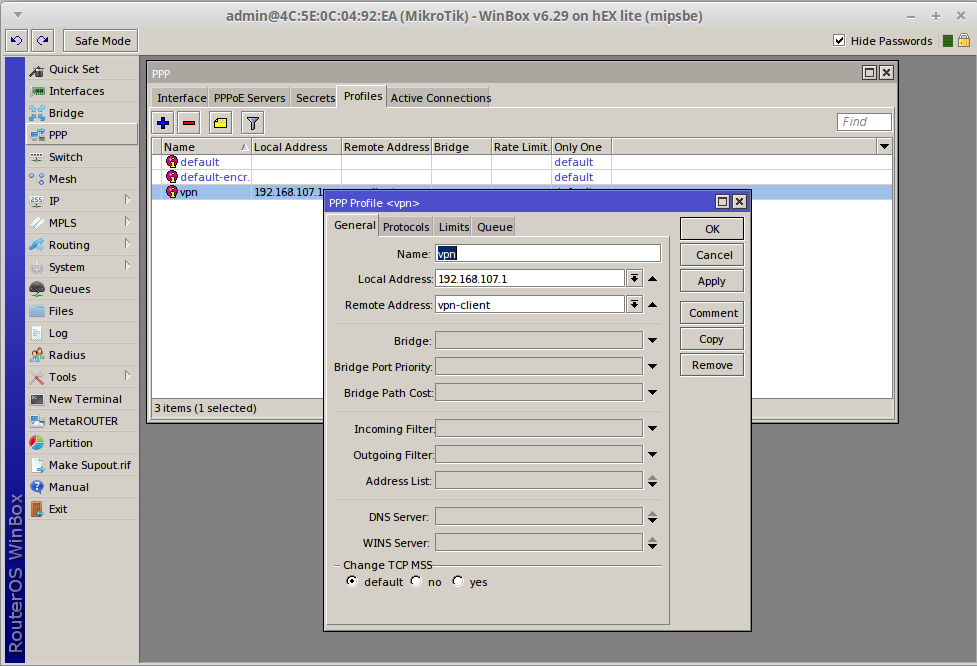This screenshot has width=977, height=666.
Task: Switch to PPPoE Servers tab
Action: pyautogui.click(x=249, y=98)
